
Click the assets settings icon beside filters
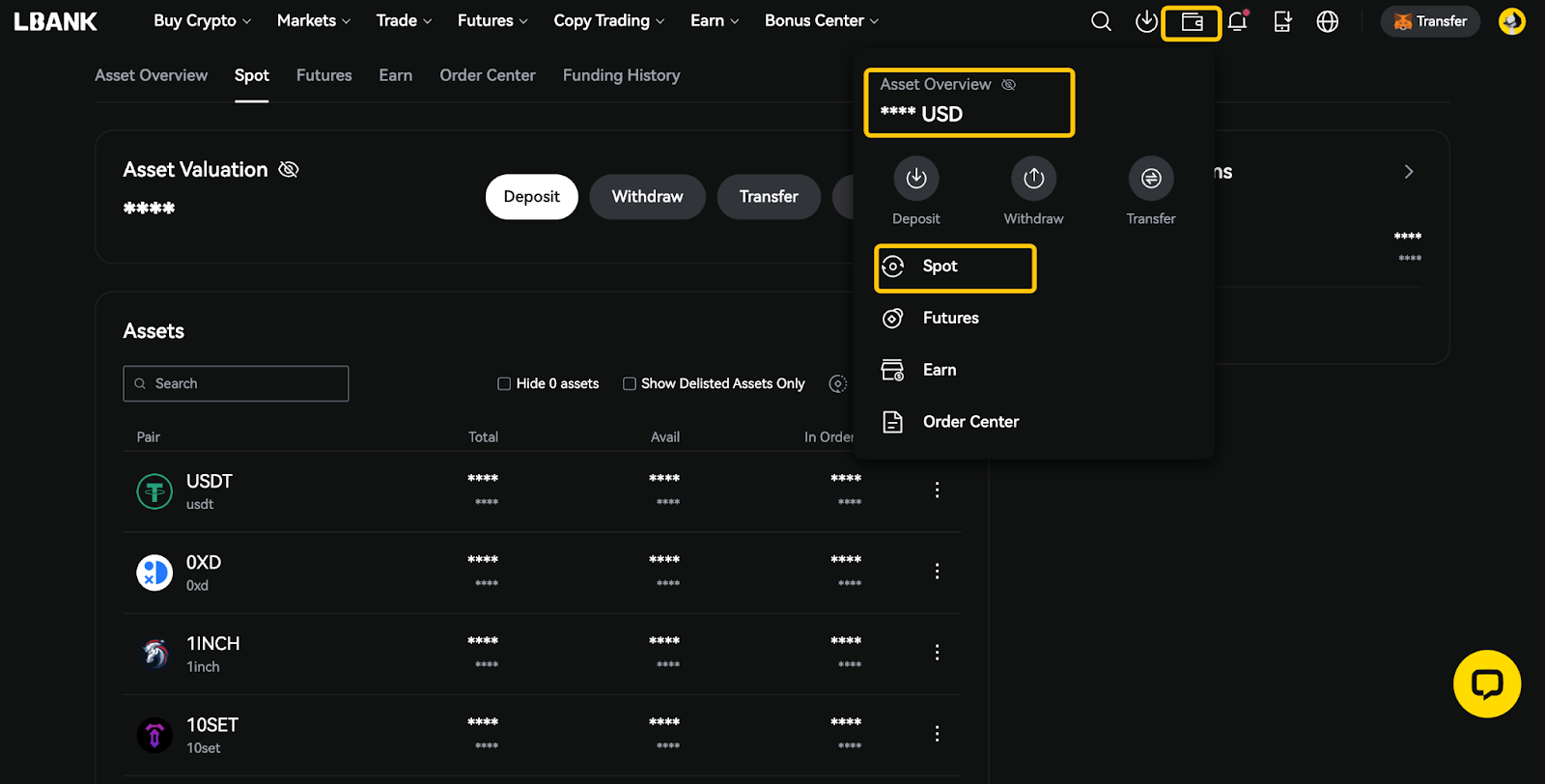pos(838,383)
